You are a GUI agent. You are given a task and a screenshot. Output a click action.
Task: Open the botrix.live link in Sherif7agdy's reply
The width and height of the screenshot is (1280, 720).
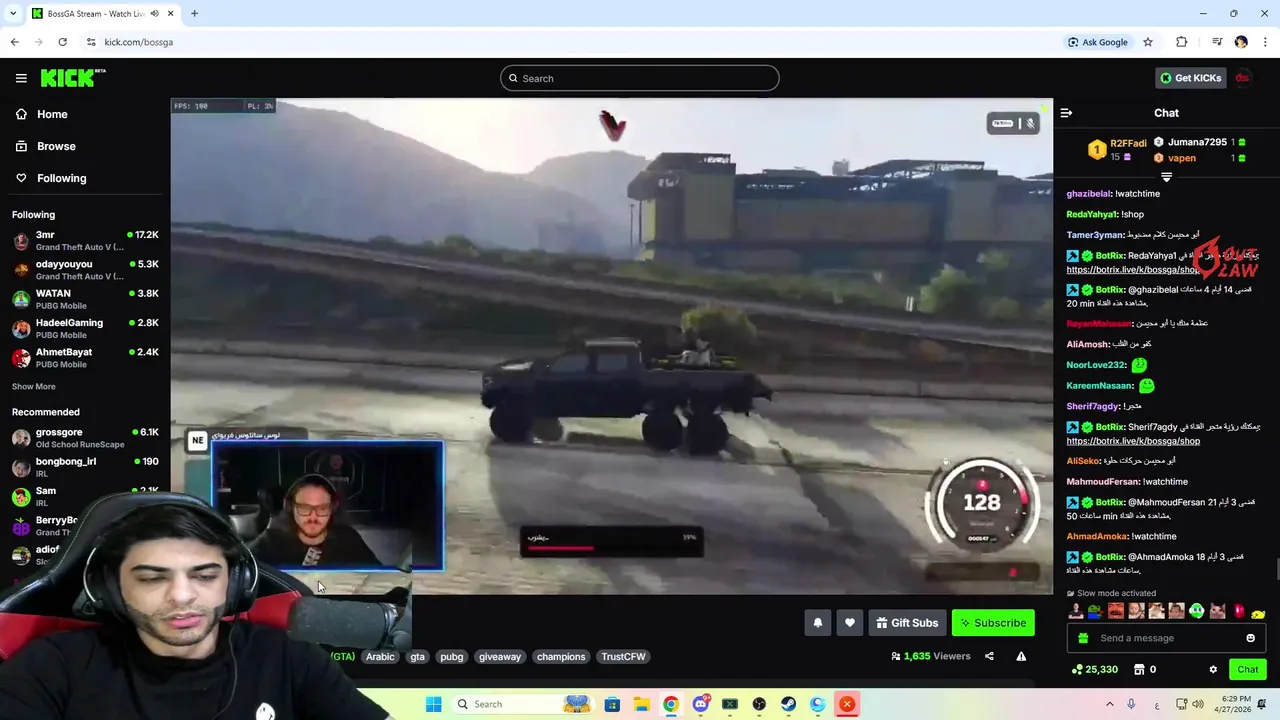coord(1133,441)
